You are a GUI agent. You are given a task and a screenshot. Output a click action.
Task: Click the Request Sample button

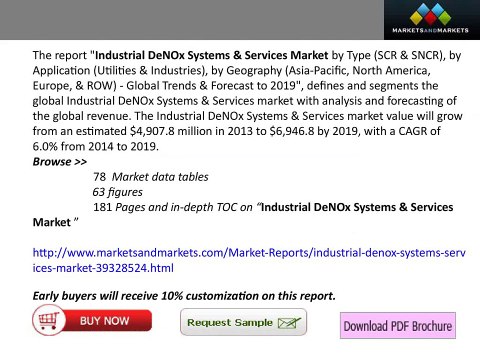[x=243, y=322]
